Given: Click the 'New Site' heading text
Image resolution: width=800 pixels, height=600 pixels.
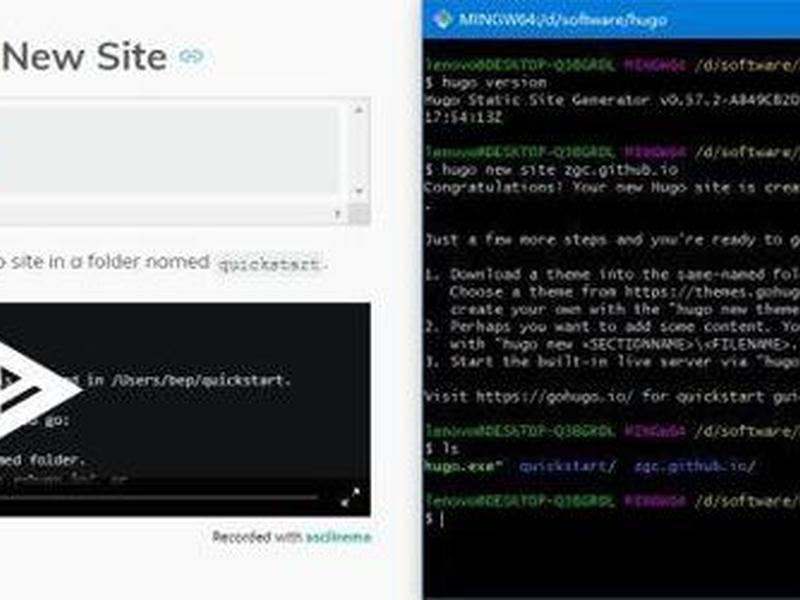Looking at the screenshot, I should 84,56.
